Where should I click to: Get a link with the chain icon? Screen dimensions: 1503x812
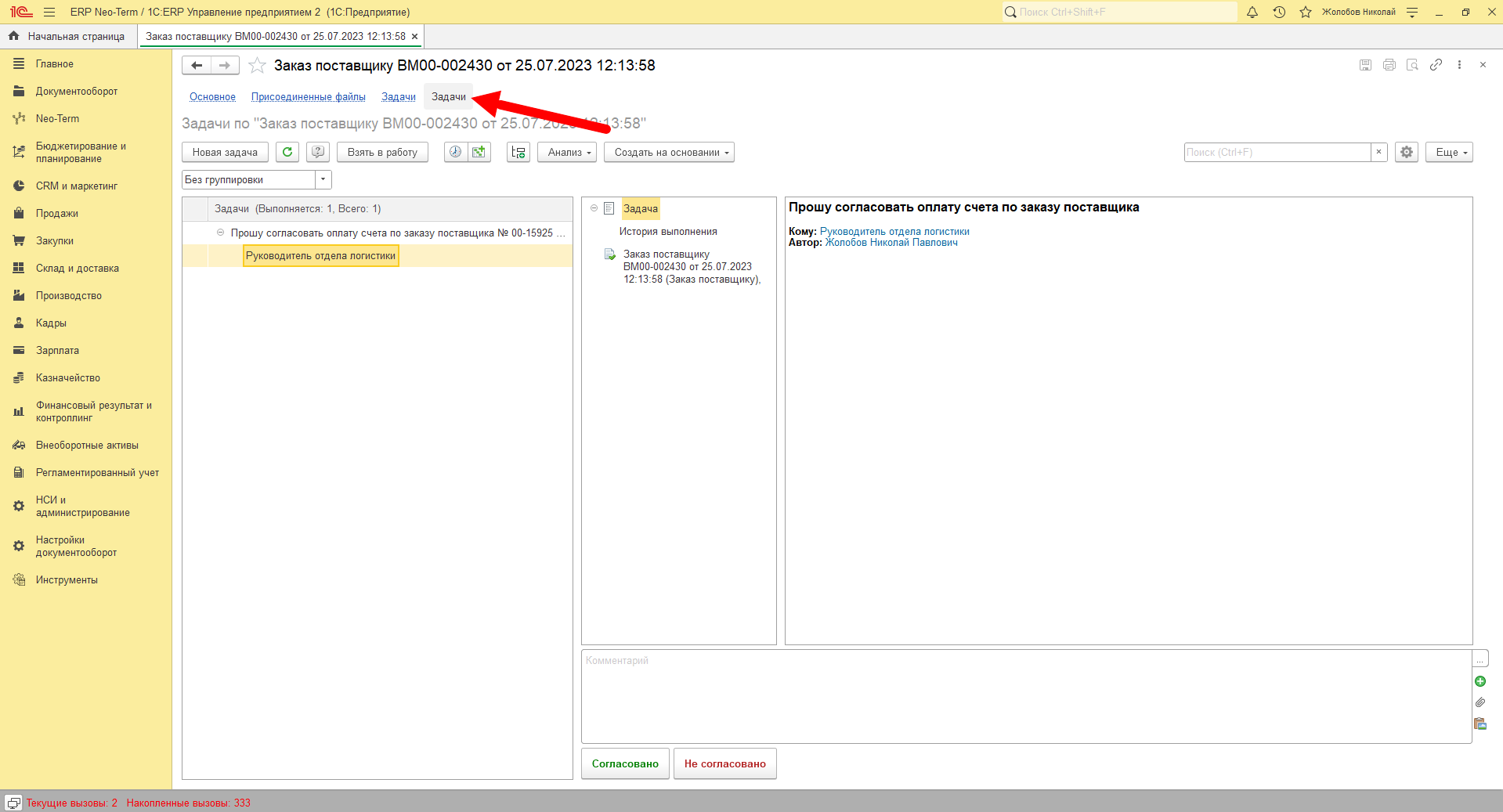(x=1436, y=65)
